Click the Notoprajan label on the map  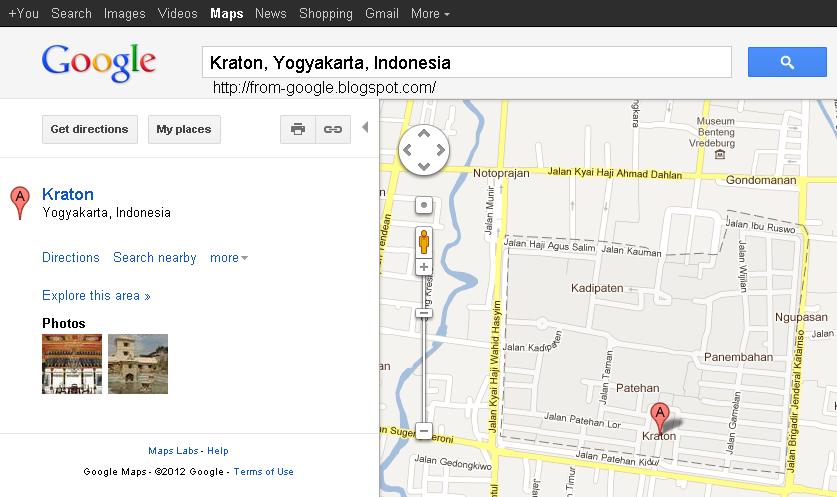point(501,173)
